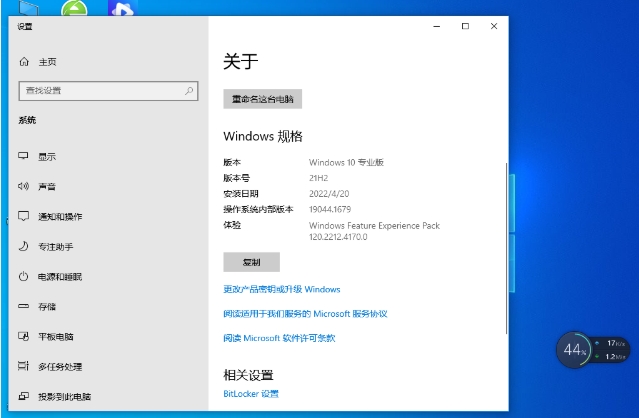Select 多任务处理 multitasking in the sidebar
This screenshot has height=418, width=639.
[59, 366]
